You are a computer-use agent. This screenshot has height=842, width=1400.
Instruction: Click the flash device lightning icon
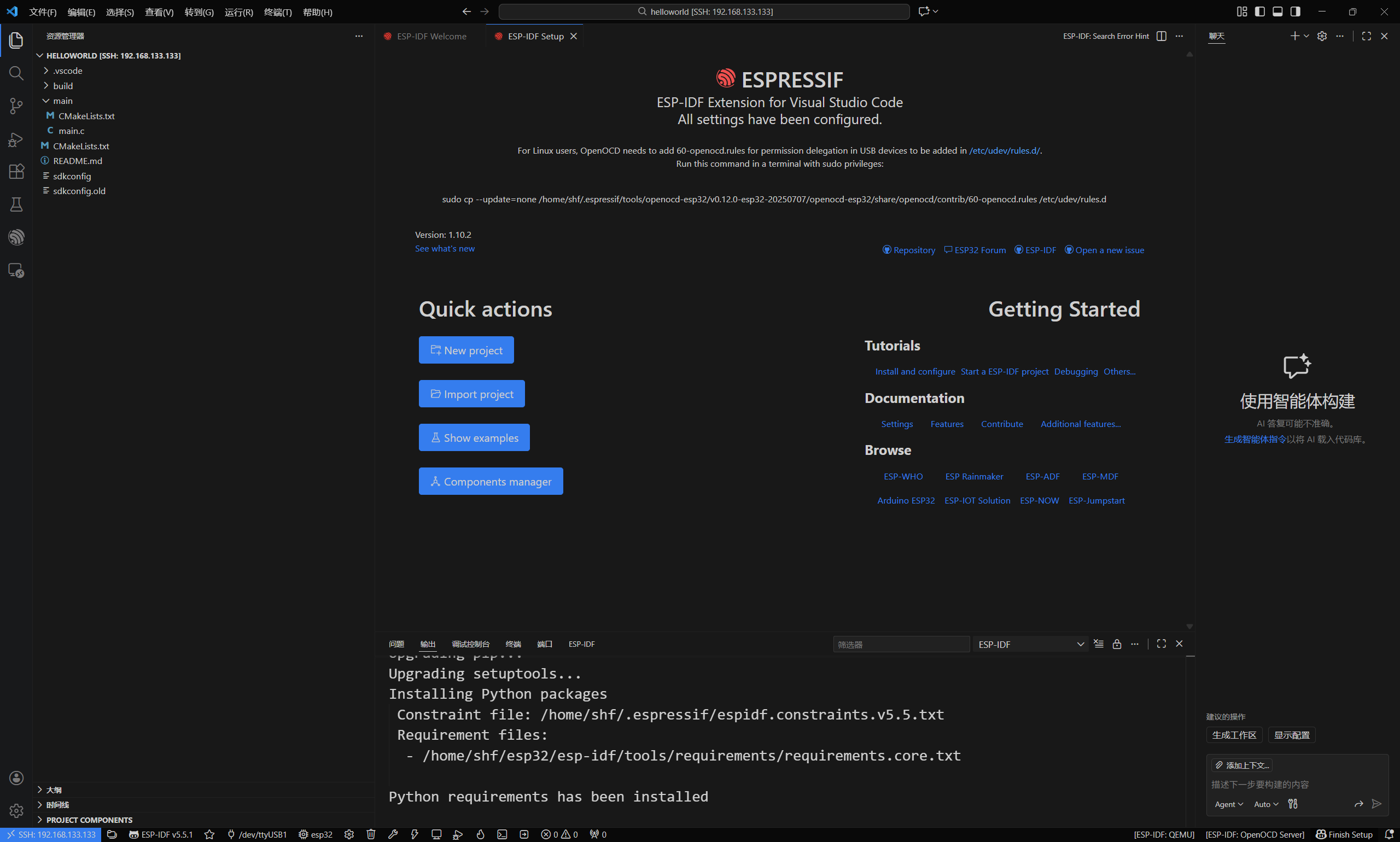click(x=415, y=834)
